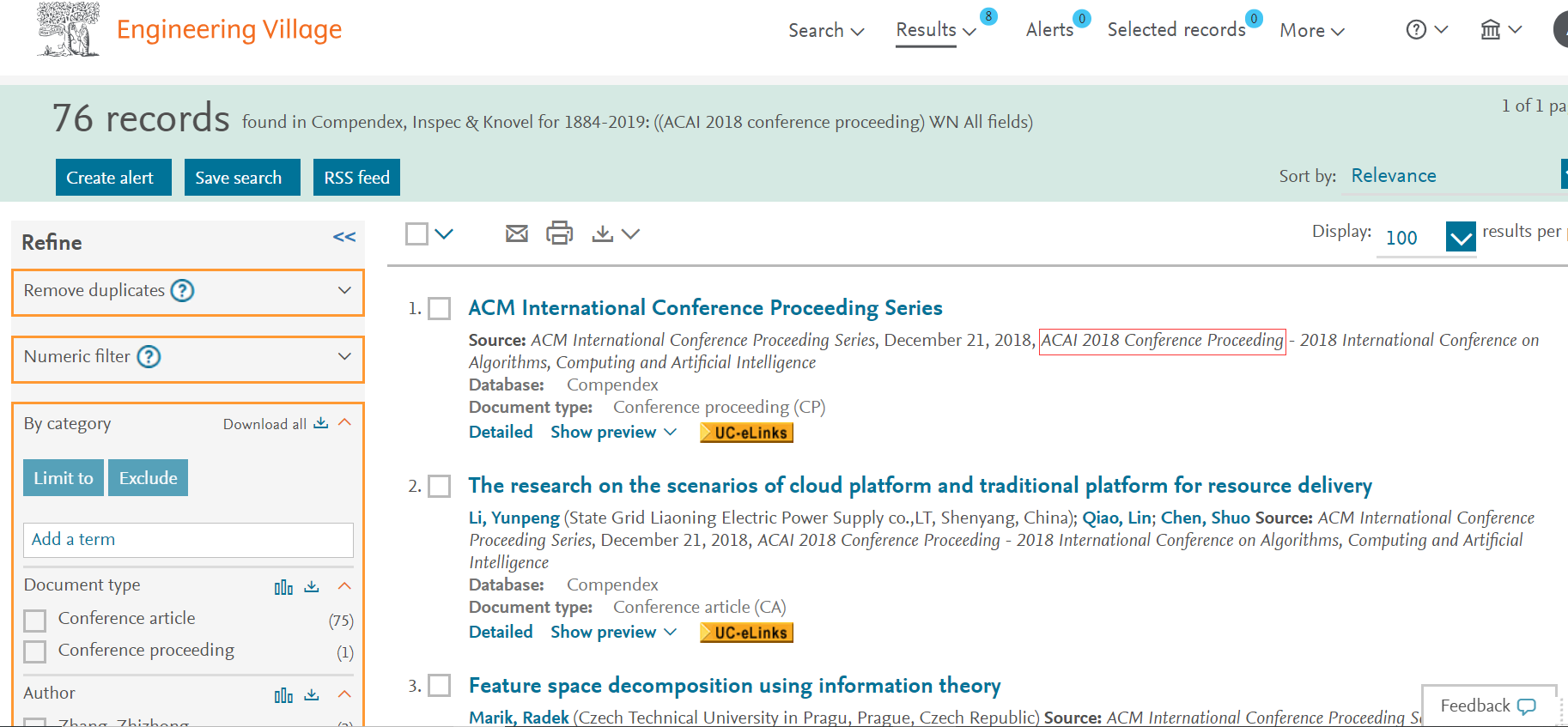The image size is (1568, 727).
Task: Click the print results icon
Action: click(x=559, y=233)
